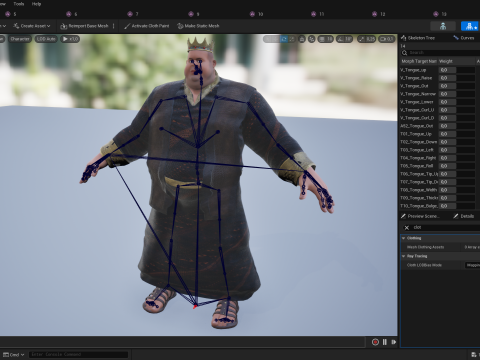
Task: Activate Cloth Paint tool
Action: tap(146, 26)
